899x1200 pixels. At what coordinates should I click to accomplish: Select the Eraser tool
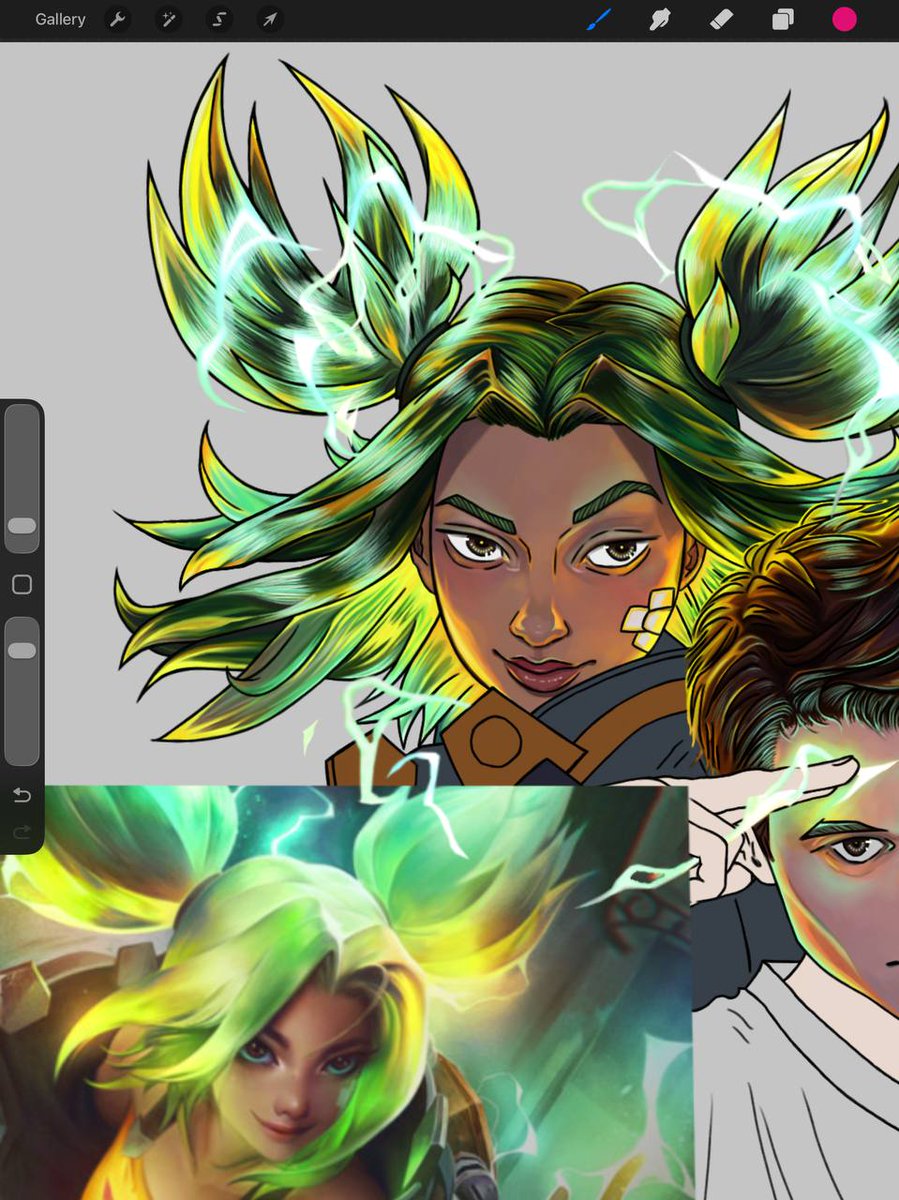click(721, 19)
